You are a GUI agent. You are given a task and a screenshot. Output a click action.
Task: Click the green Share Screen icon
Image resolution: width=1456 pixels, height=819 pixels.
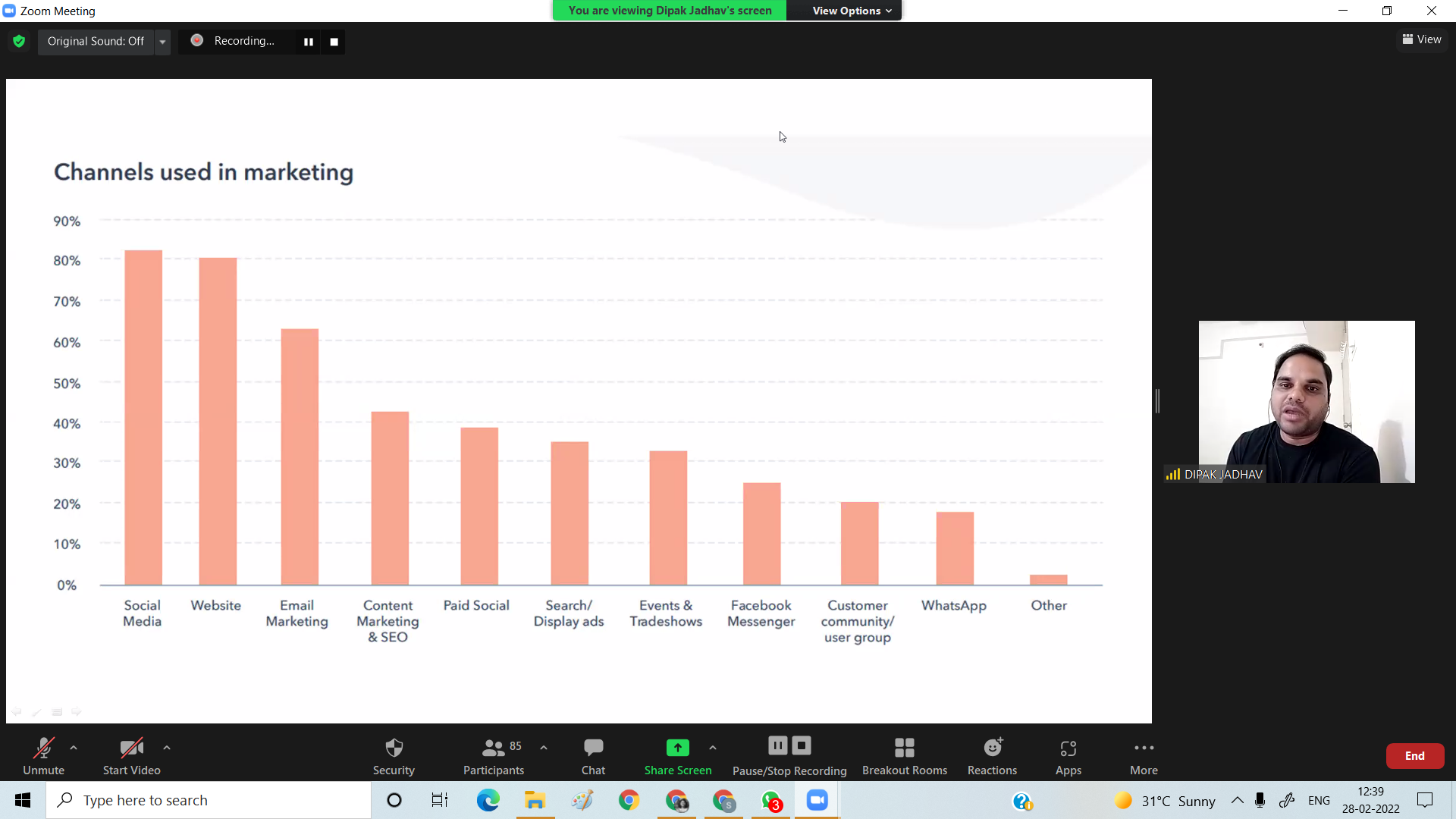677,748
